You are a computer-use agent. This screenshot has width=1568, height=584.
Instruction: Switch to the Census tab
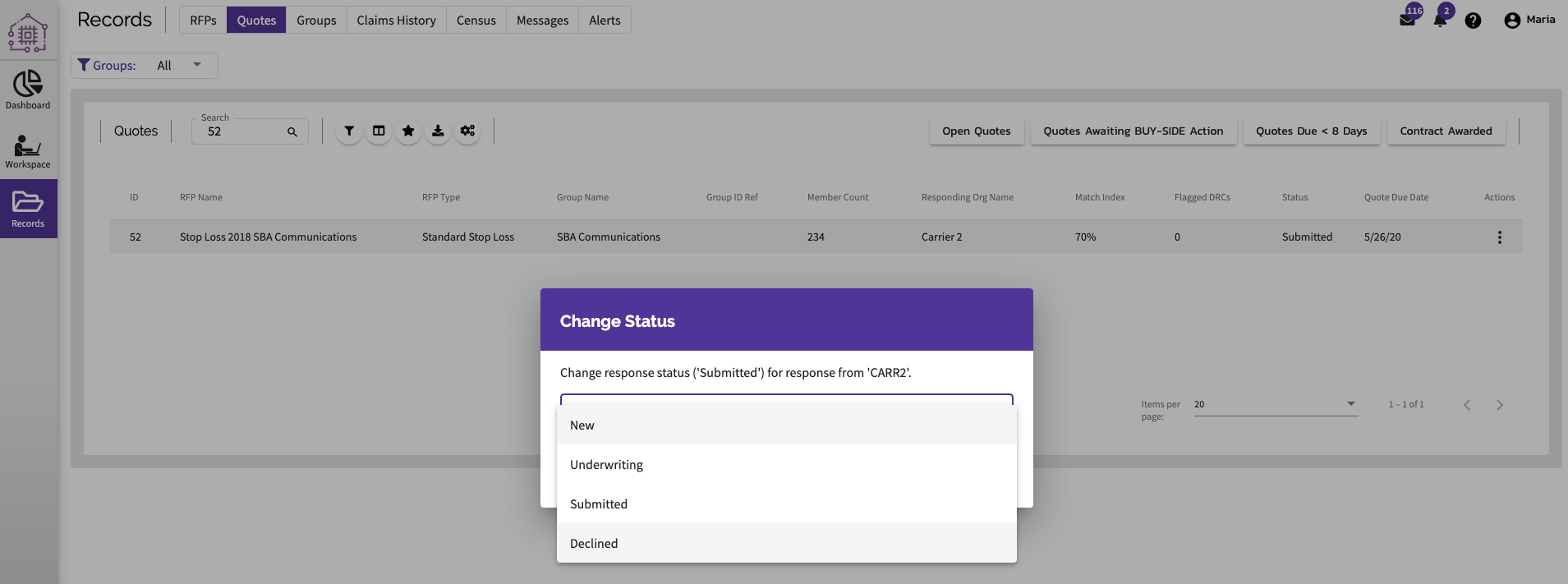(x=476, y=21)
